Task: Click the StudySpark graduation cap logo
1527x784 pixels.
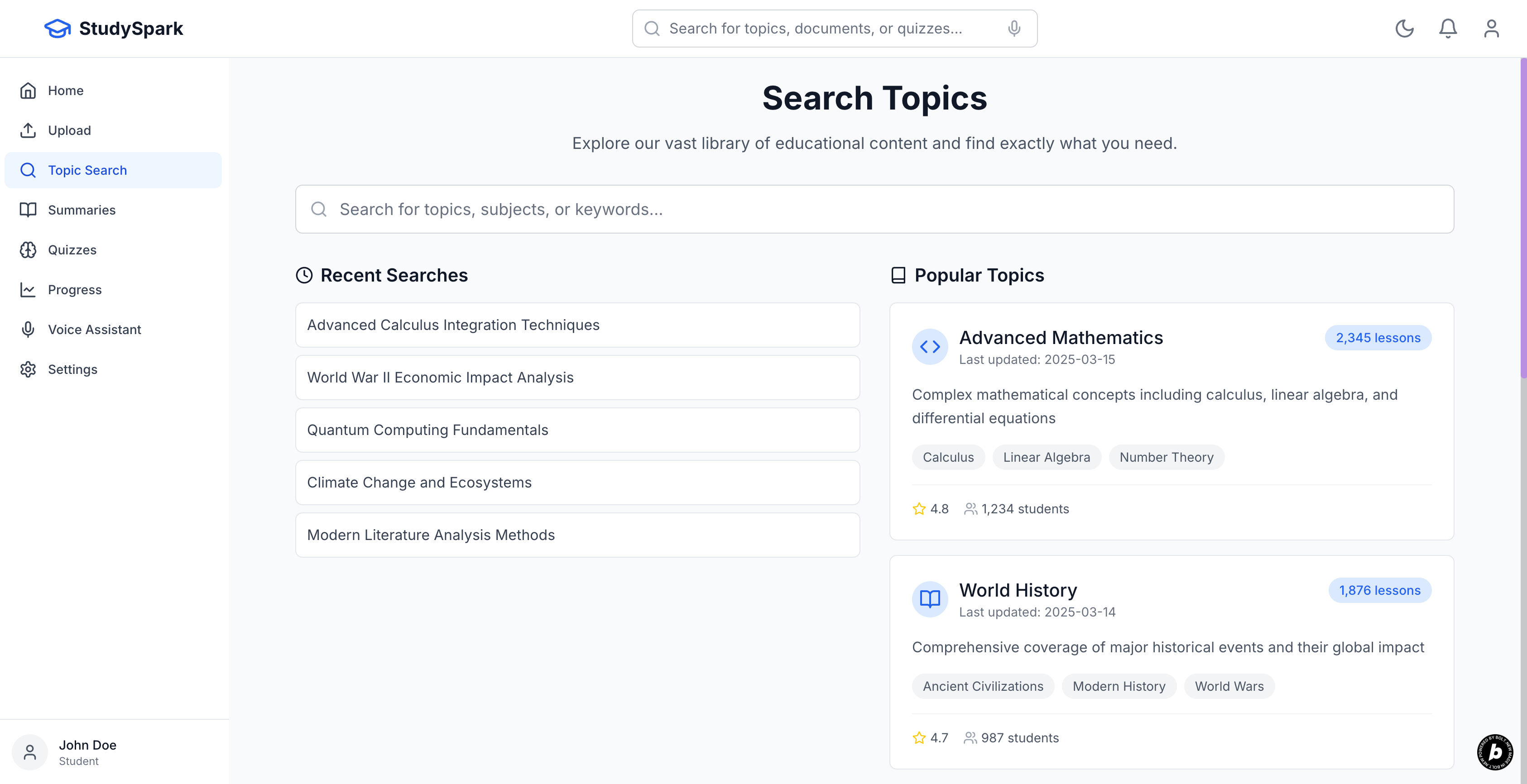Action: pos(58,29)
